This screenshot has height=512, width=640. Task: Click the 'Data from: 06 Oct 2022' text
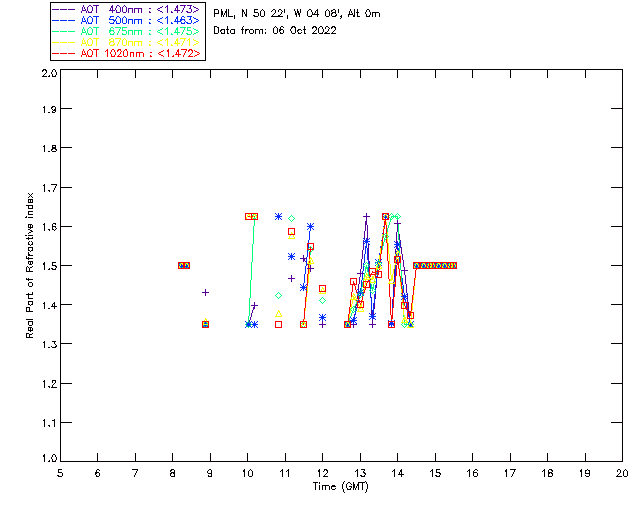coord(275,30)
